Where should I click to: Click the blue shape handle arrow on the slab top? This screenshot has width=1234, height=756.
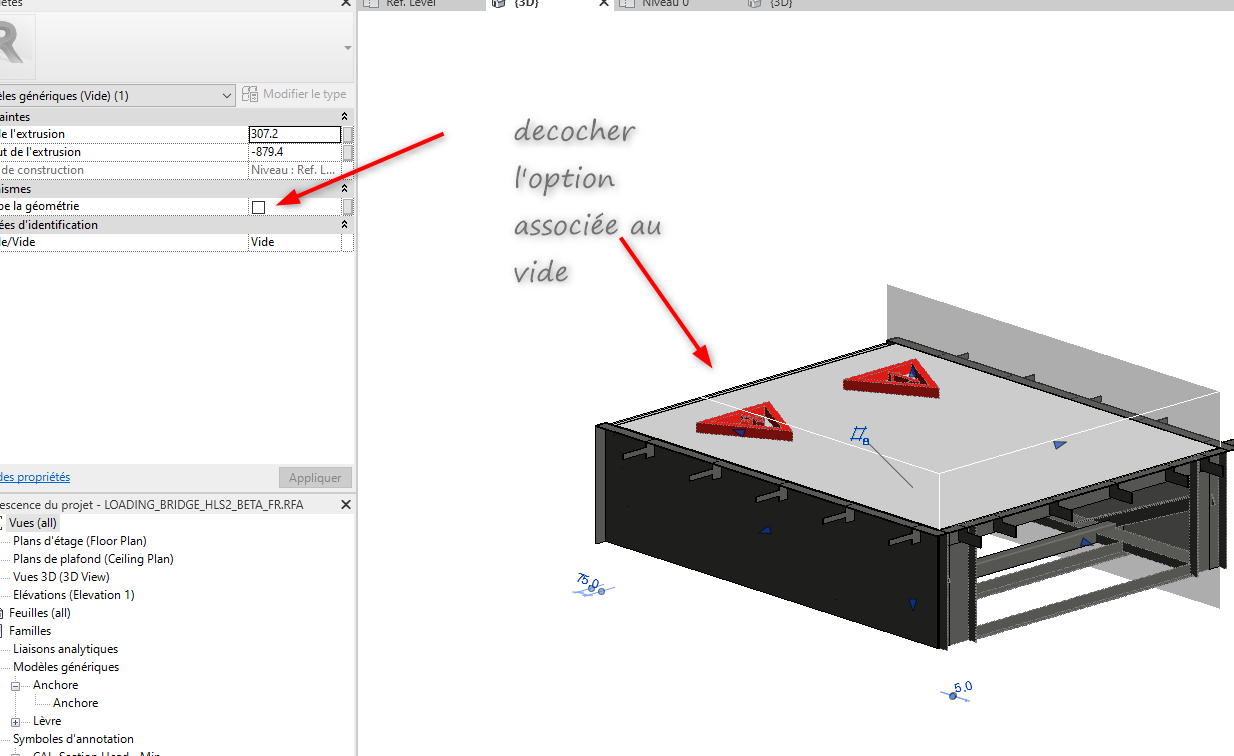1059,444
